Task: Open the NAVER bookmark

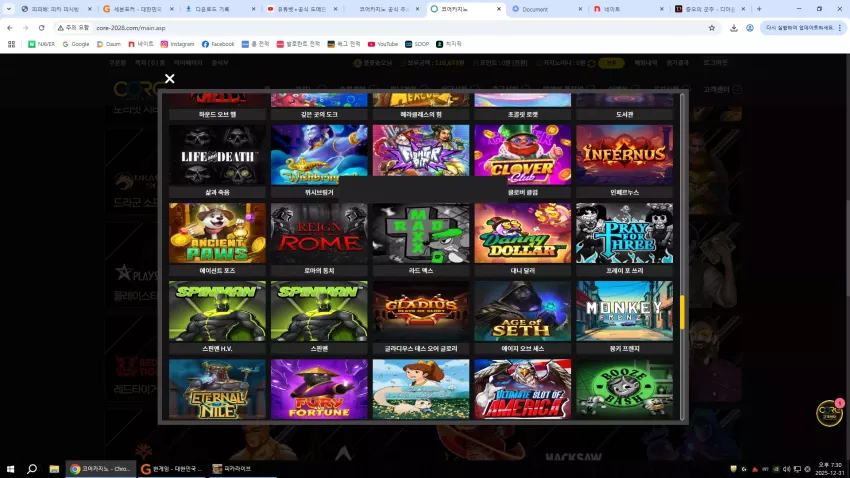Action: click(x=41, y=44)
